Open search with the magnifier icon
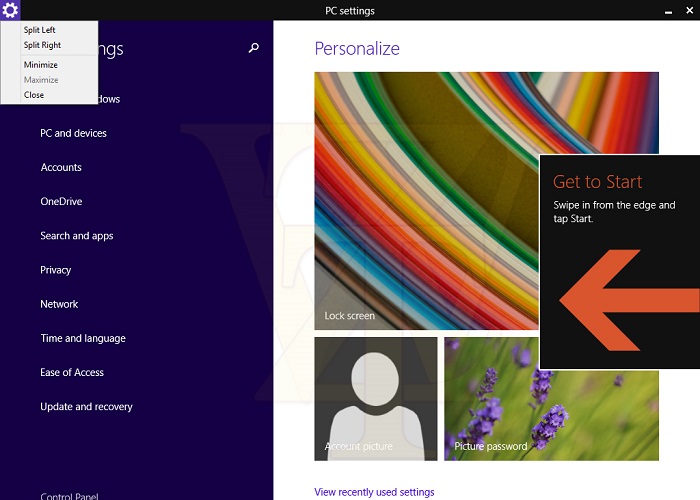 point(254,48)
